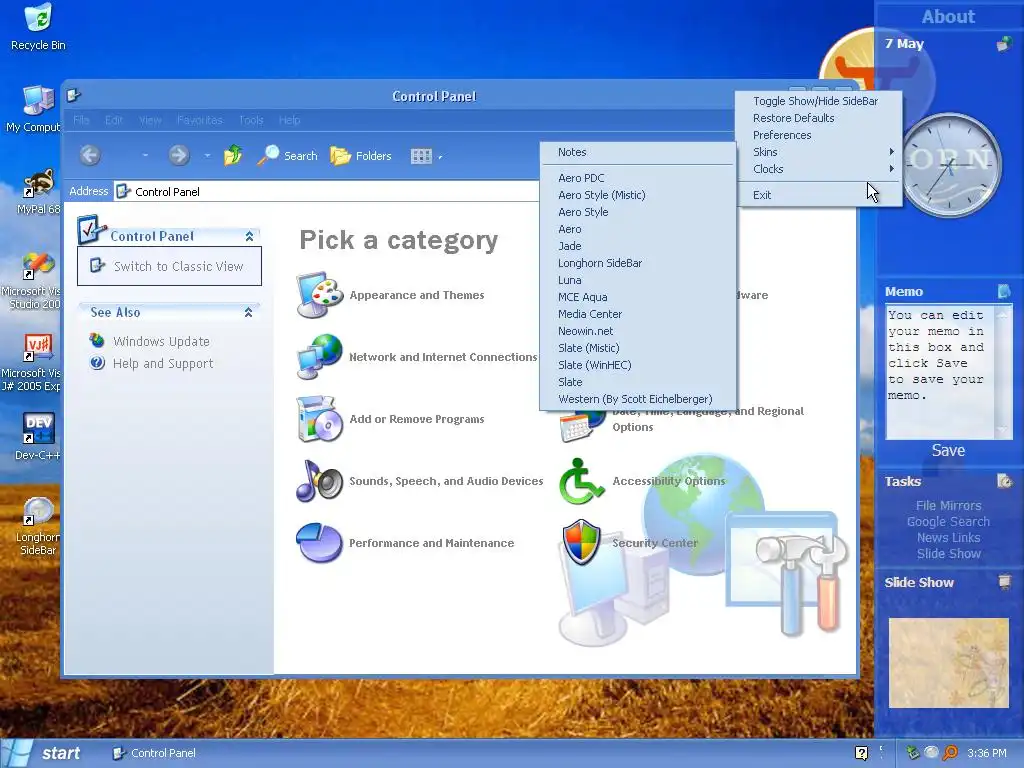The width and height of the screenshot is (1024, 768).
Task: Choose Exit in sidebar context menu
Action: [820, 195]
